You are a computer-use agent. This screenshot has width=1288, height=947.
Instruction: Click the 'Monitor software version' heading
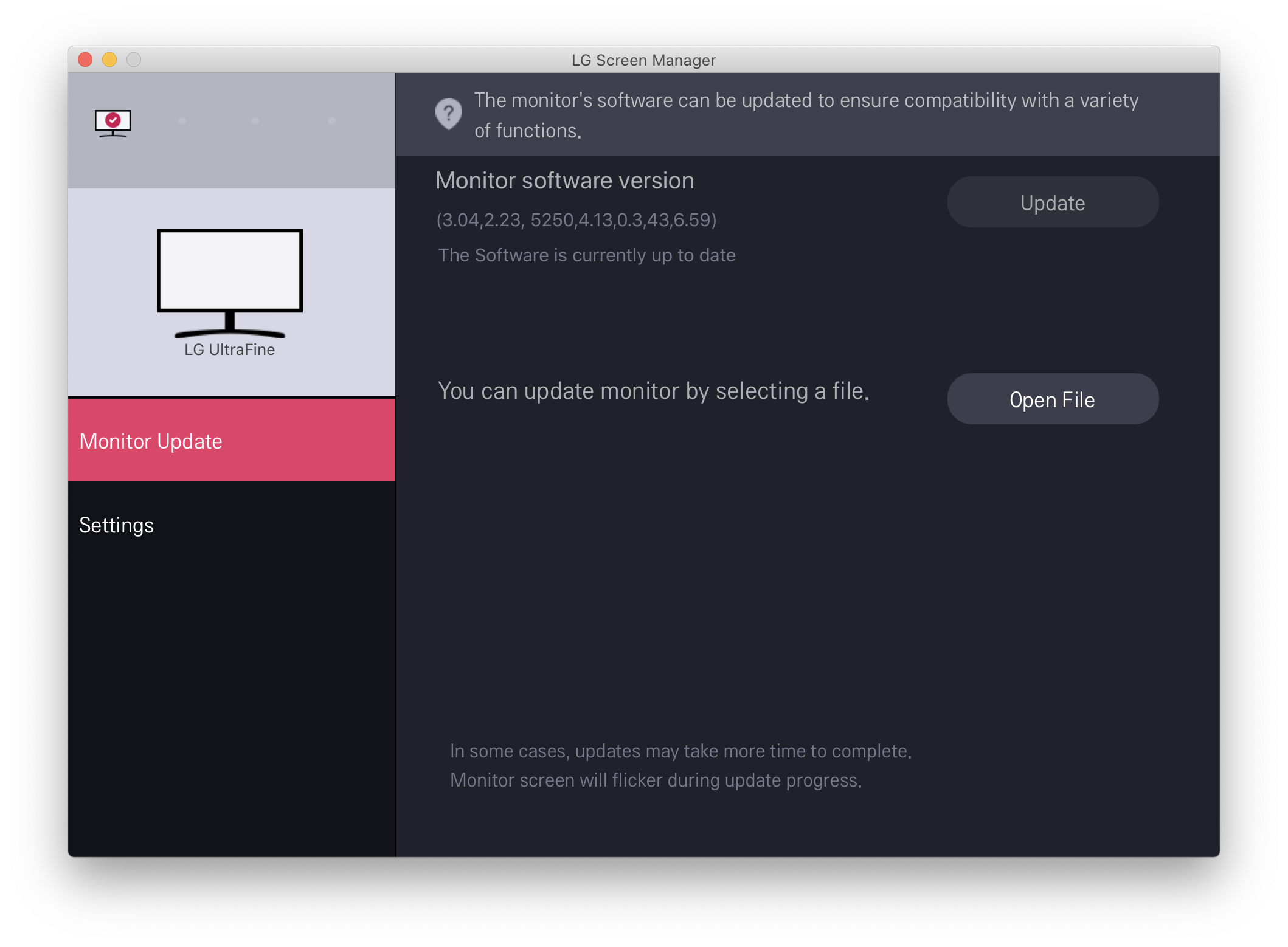[564, 181]
